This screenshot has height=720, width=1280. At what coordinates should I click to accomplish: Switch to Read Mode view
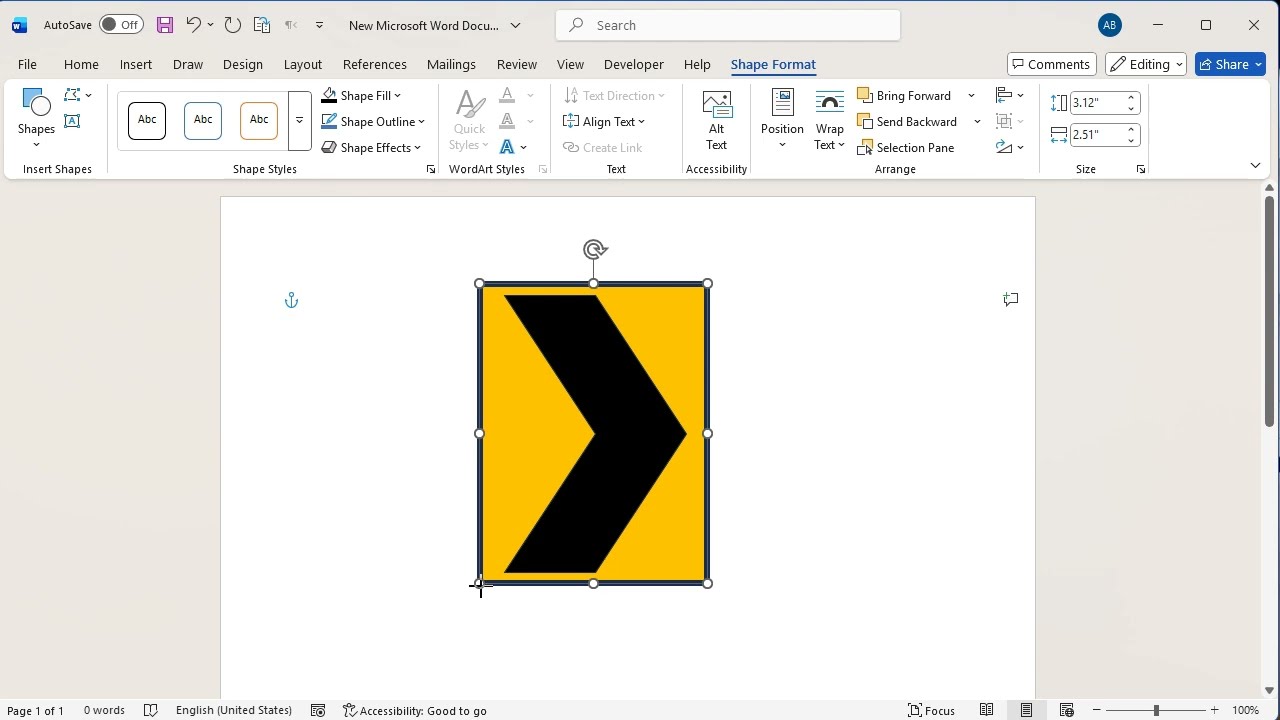click(986, 710)
